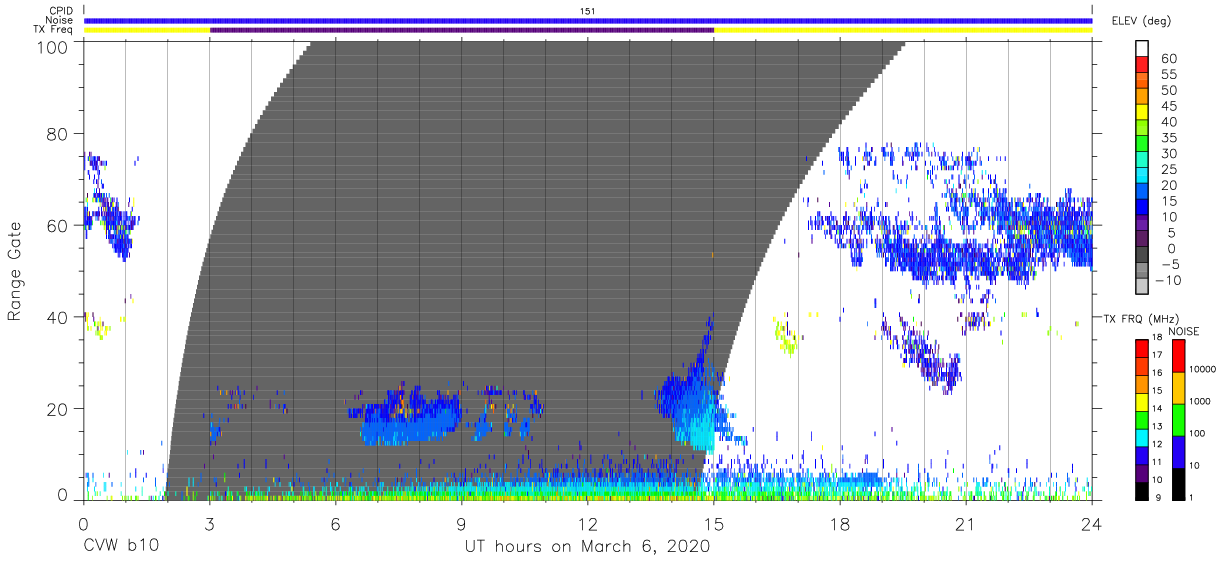Click the UT hours on March 6, 2020 label
The height and width of the screenshot is (567, 1228).
pyautogui.click(x=587, y=547)
